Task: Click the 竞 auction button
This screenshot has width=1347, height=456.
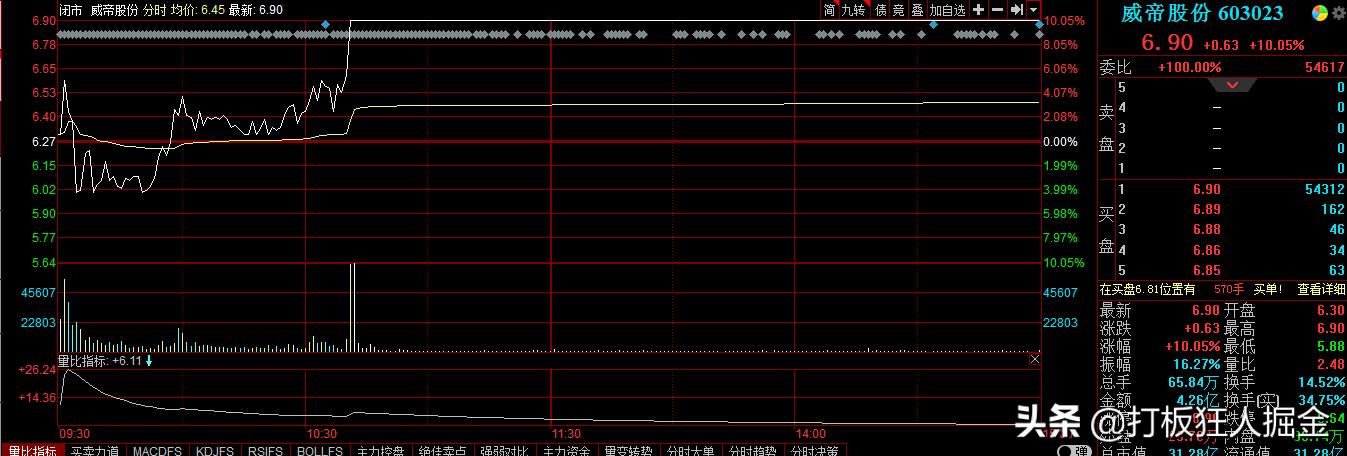Action: 898,10
